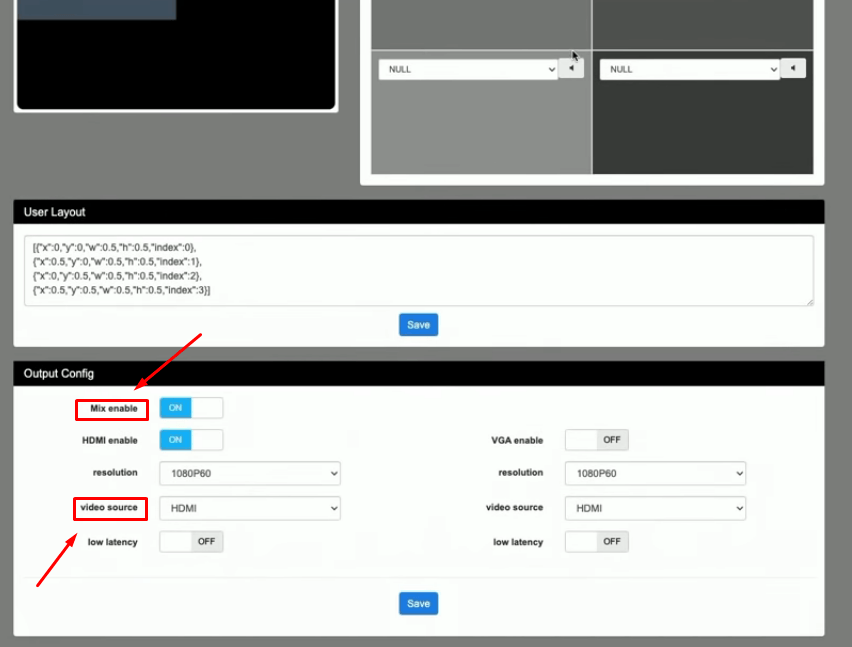Click the black video preview panel

pos(176,60)
